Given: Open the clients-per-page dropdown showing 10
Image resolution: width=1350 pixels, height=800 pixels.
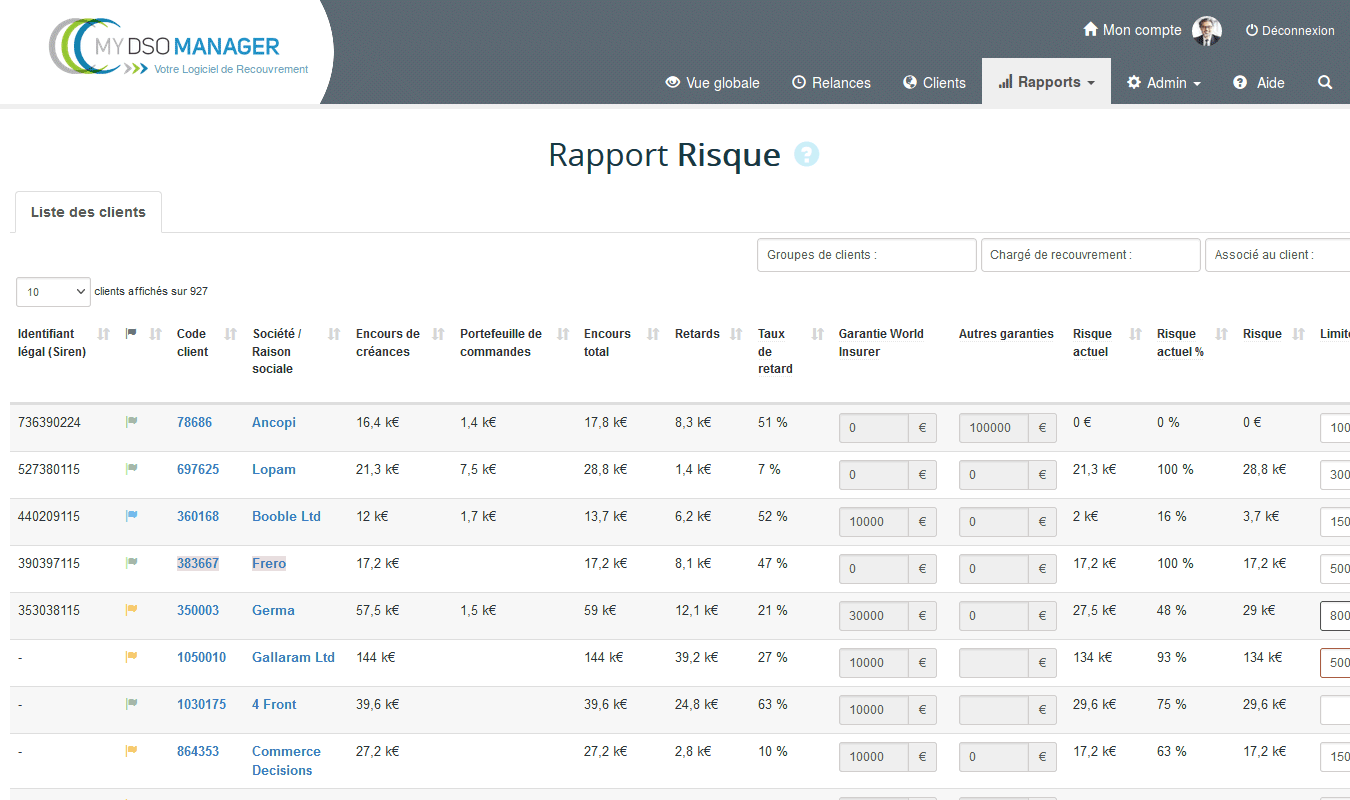Looking at the screenshot, I should click(x=53, y=292).
